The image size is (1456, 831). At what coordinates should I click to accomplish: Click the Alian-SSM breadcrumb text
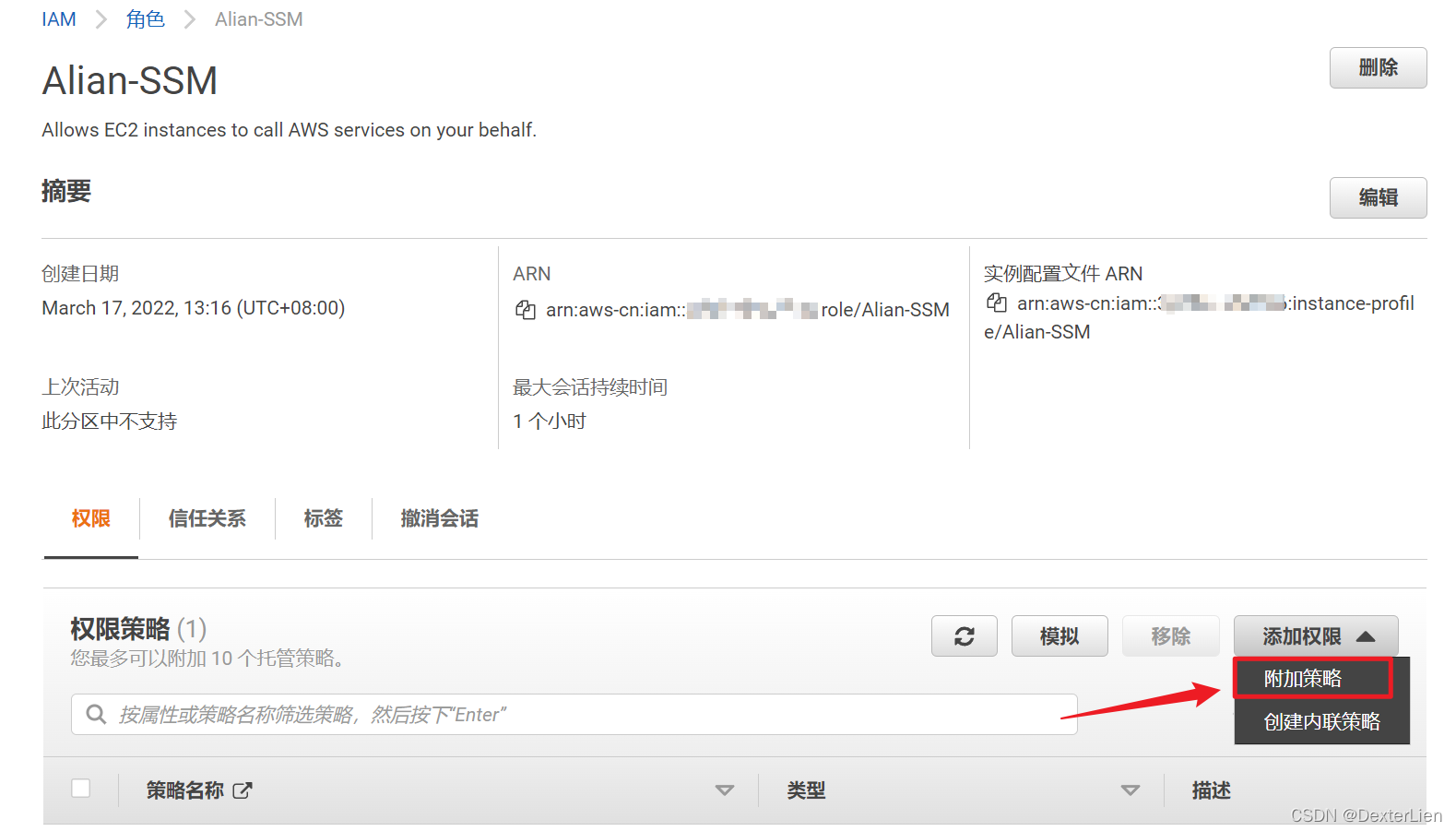[259, 19]
